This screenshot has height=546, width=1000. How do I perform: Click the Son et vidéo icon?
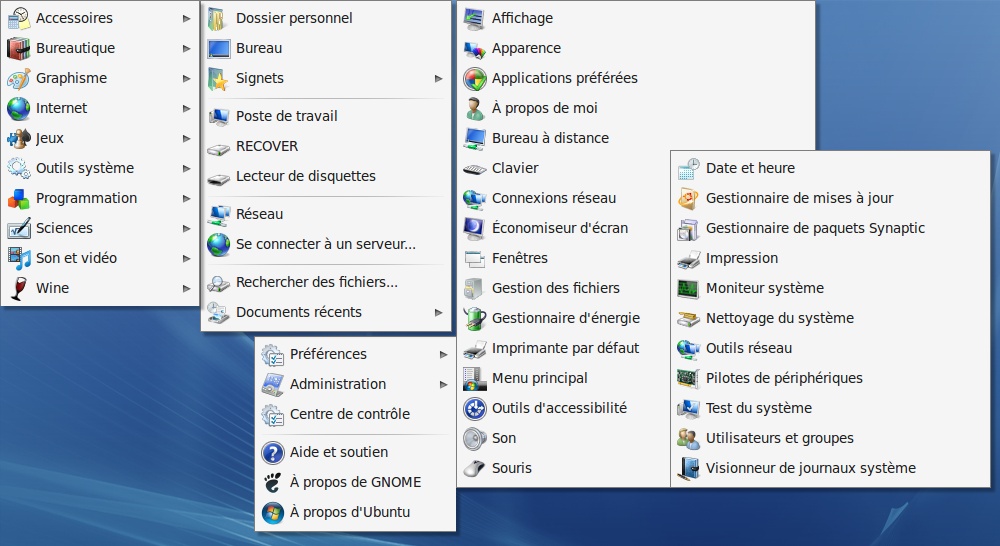pos(18,258)
